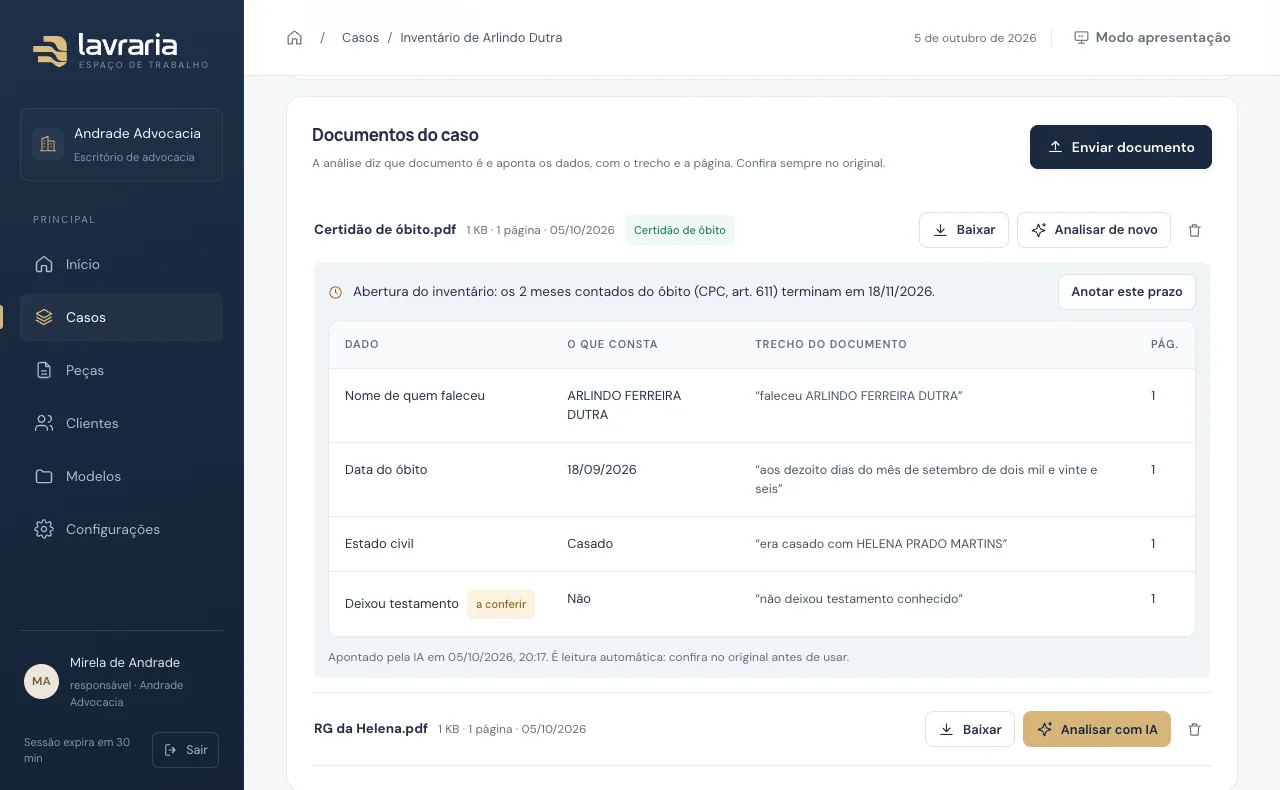The image size is (1280, 790).
Task: Click the date '5 de outubro de 2026'
Action: tap(975, 38)
